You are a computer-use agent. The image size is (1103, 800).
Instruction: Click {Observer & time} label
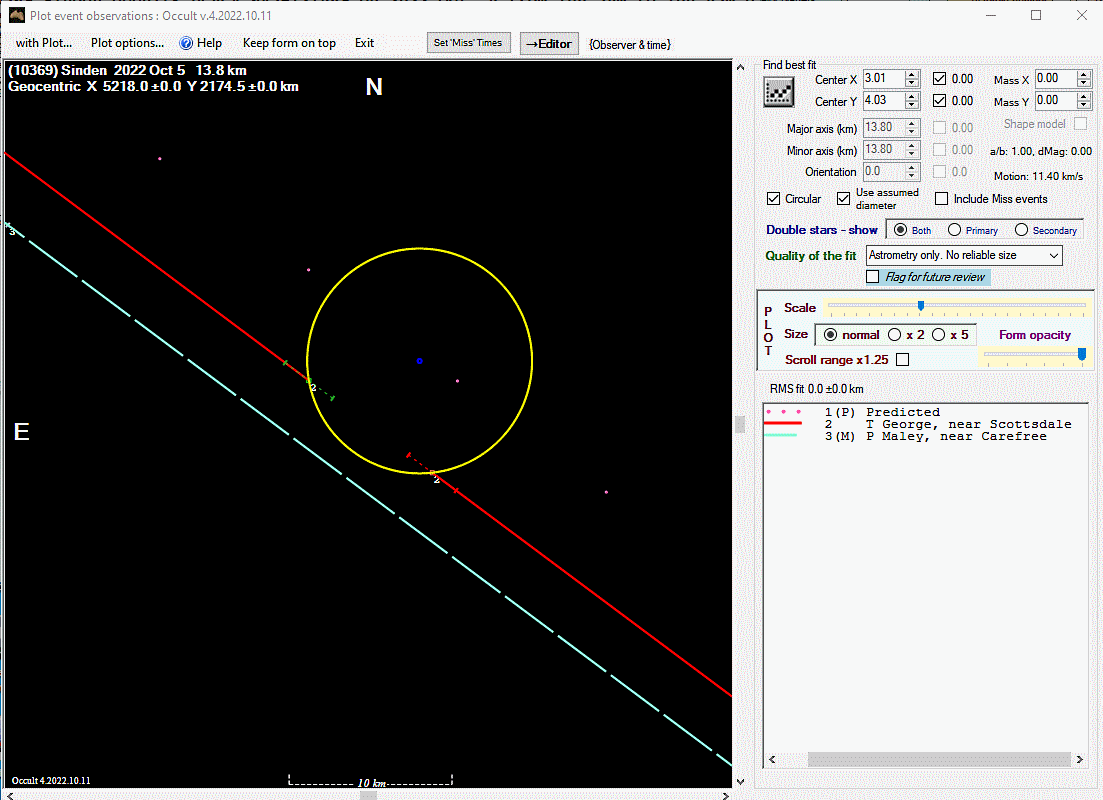click(630, 44)
